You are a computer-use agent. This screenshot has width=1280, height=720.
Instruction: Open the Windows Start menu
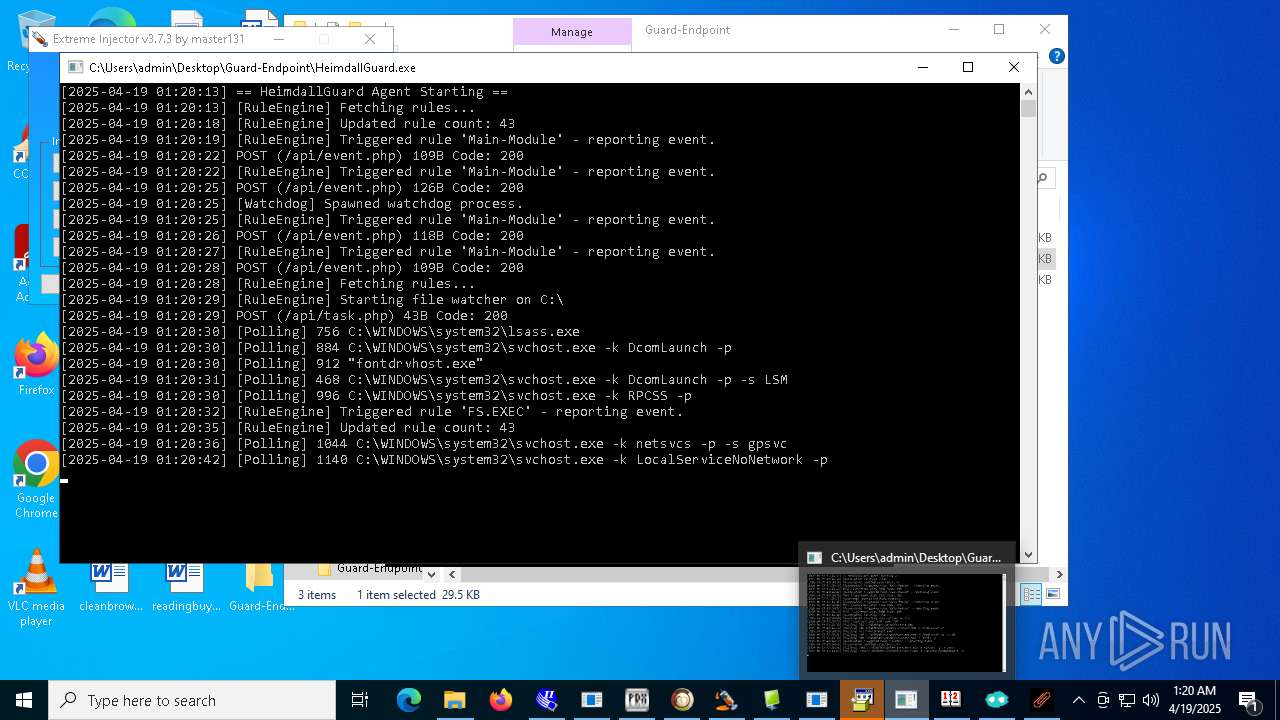[24, 700]
